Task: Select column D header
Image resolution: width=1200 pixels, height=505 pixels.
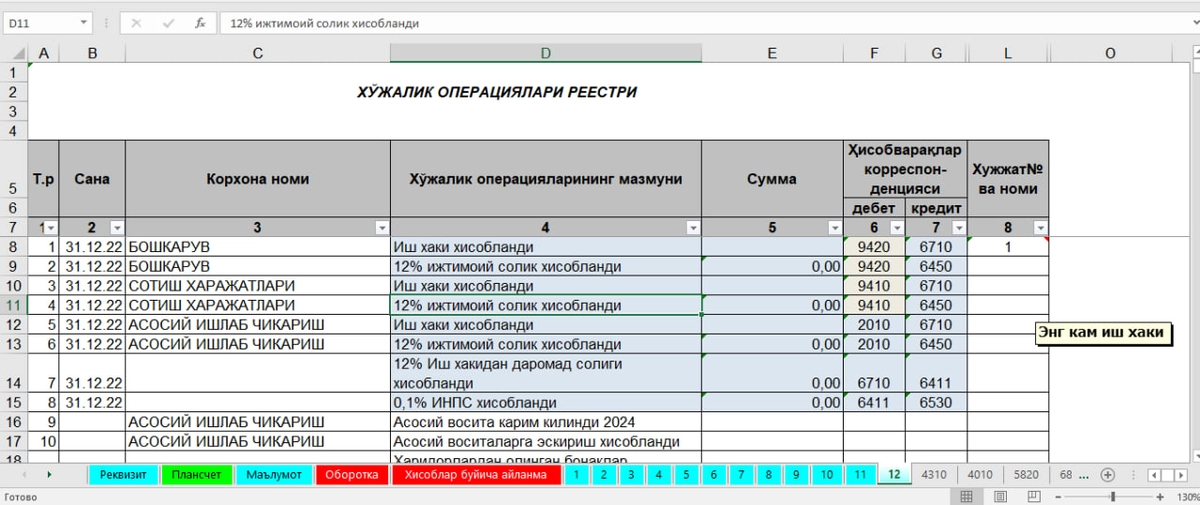Action: [545, 53]
